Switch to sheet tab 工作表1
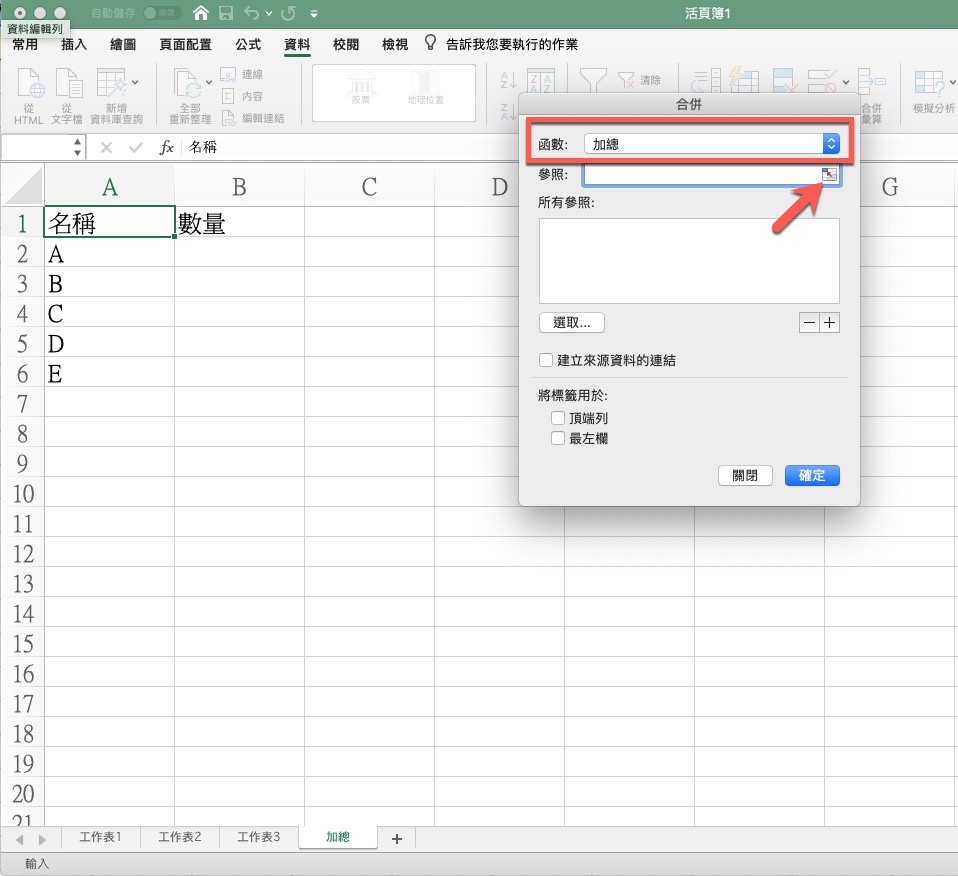Screen dimensions: 958x876 (100, 837)
